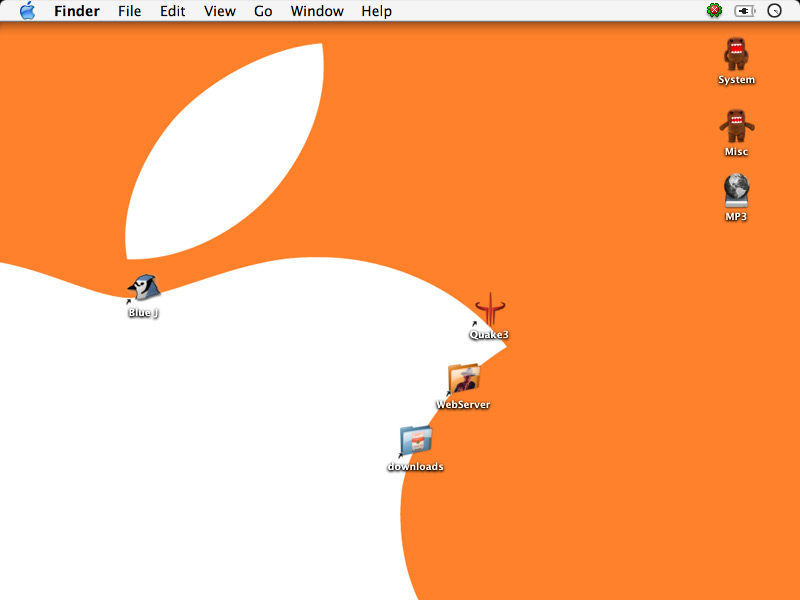The height and width of the screenshot is (600, 800).
Task: Open the Go menu
Action: point(263,11)
